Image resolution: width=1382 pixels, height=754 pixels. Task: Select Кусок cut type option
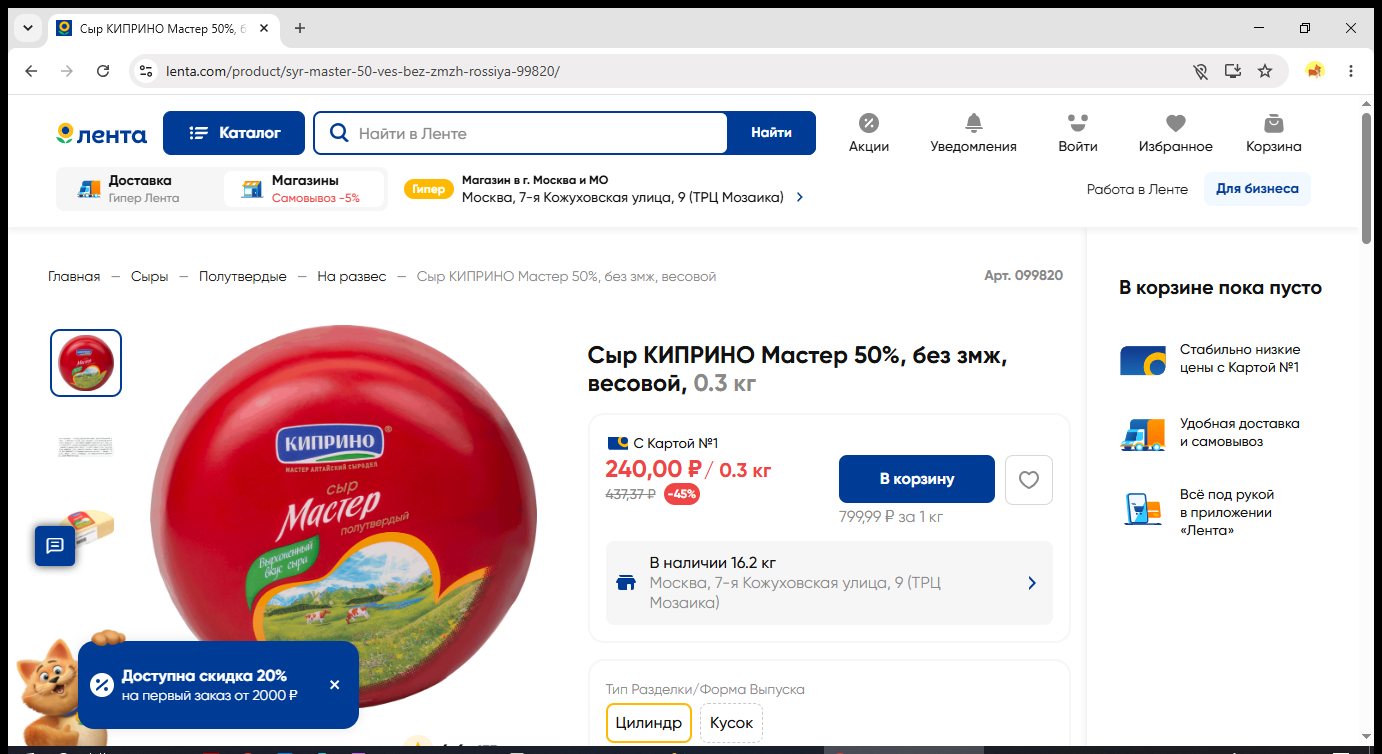point(731,723)
